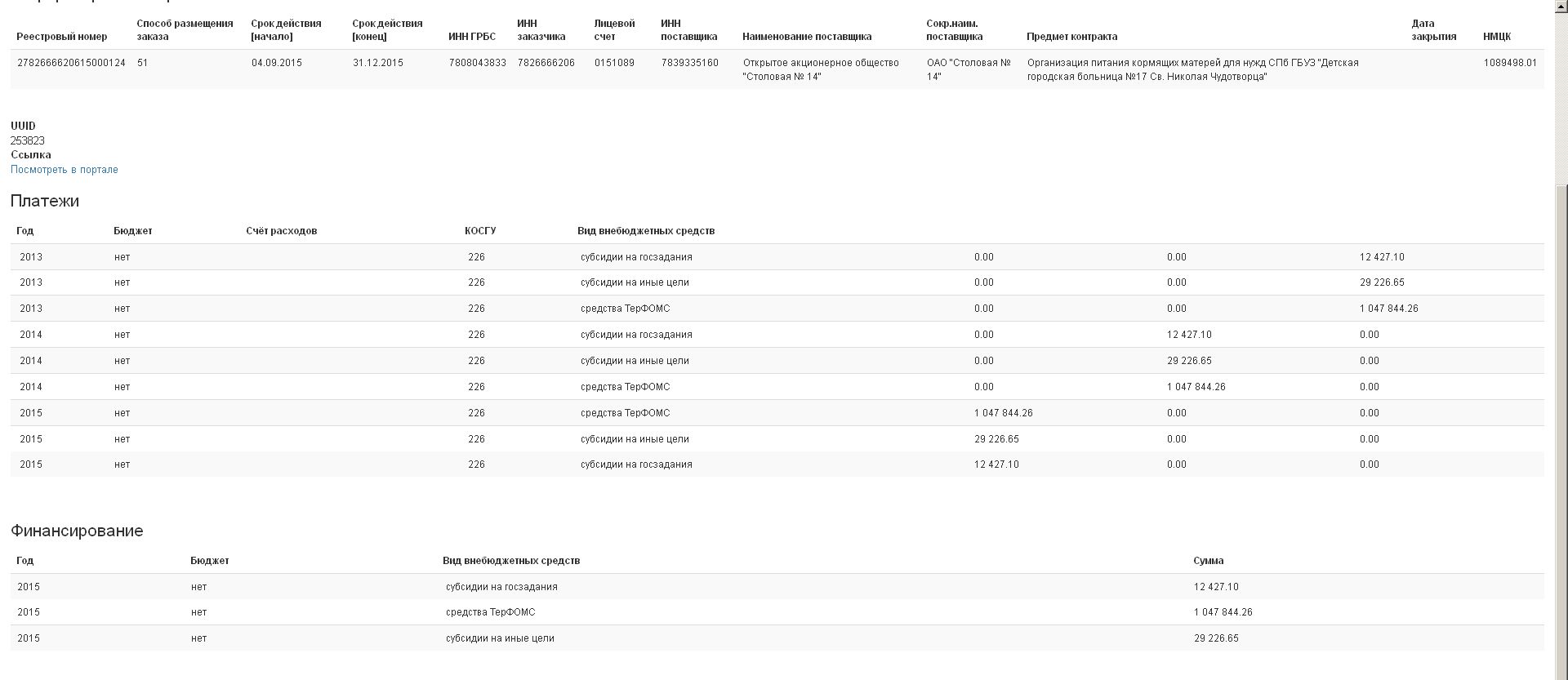
Task: Select the НМЦК value 1089498.01
Action: pyautogui.click(x=1510, y=63)
